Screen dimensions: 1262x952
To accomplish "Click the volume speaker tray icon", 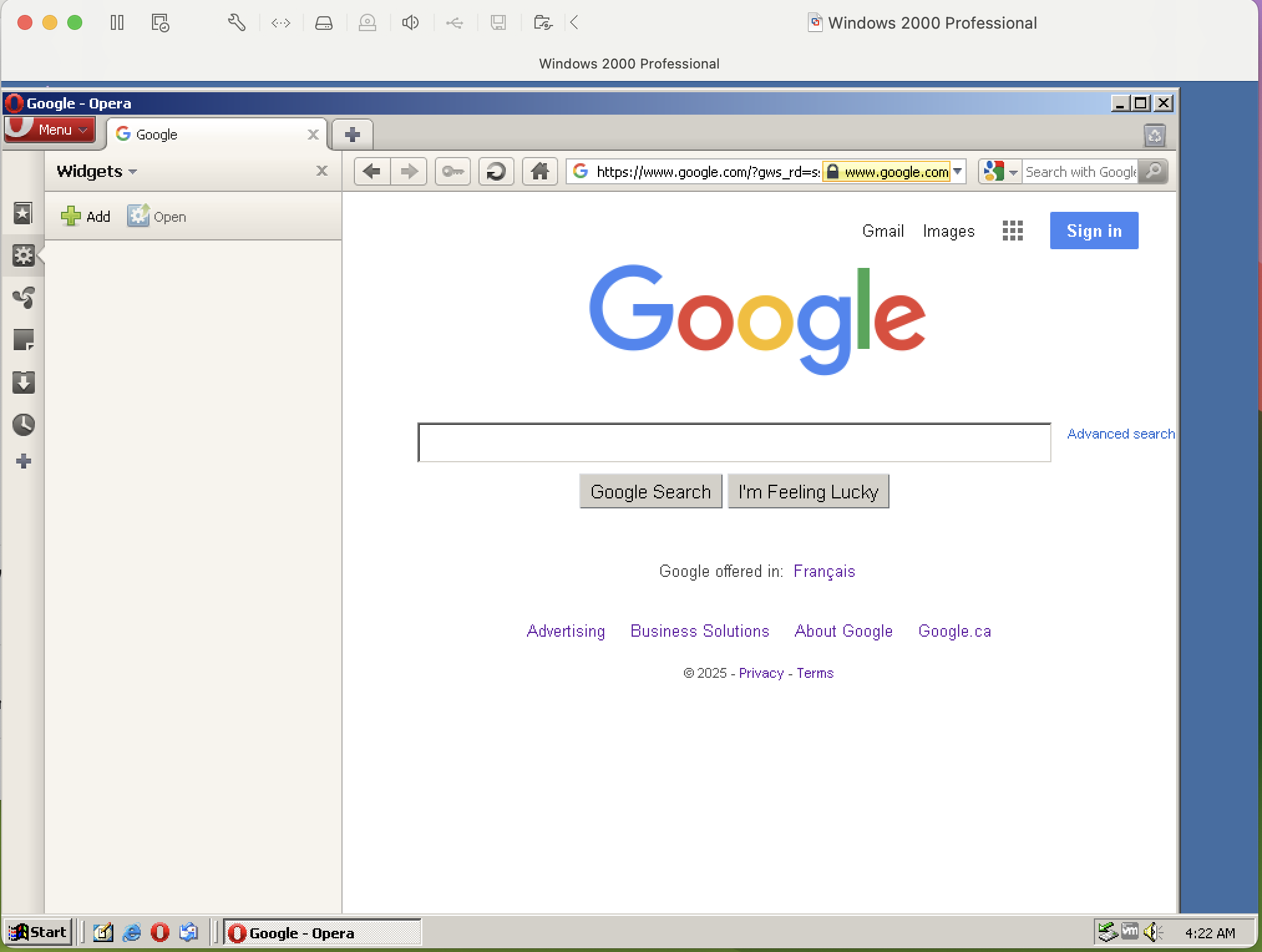I will (1153, 932).
